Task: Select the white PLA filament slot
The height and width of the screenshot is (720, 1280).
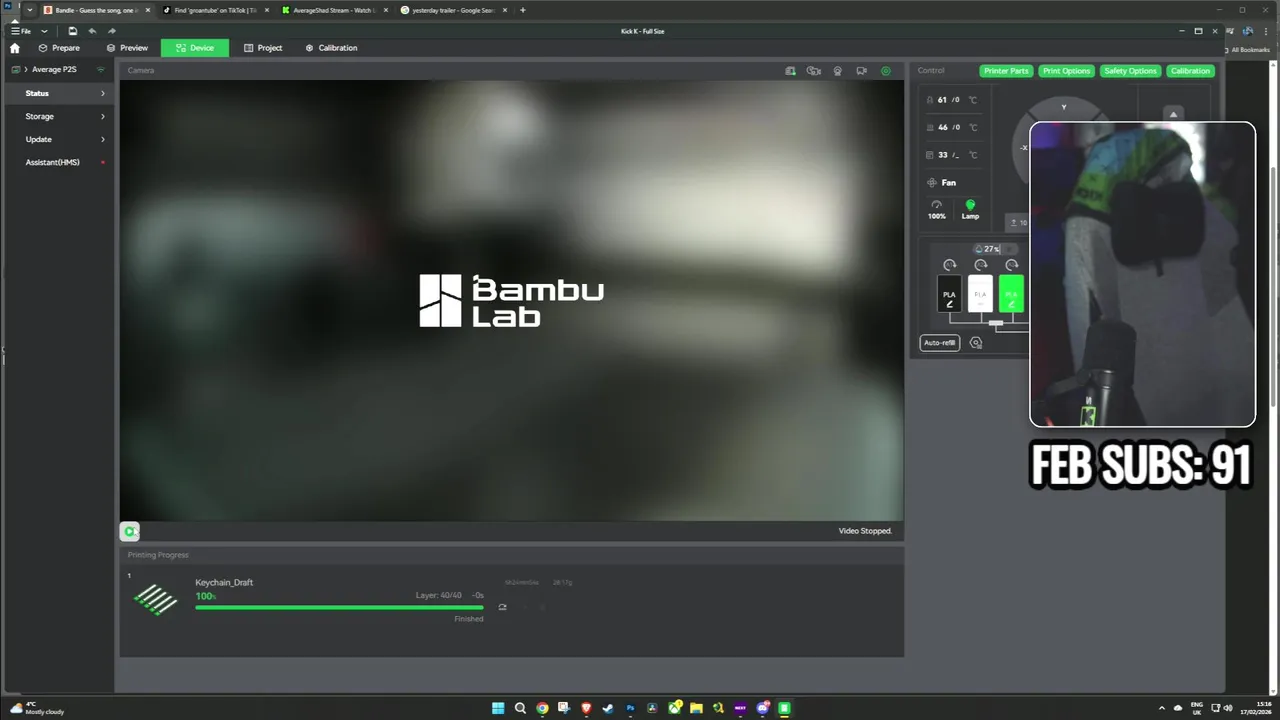Action: (x=980, y=294)
